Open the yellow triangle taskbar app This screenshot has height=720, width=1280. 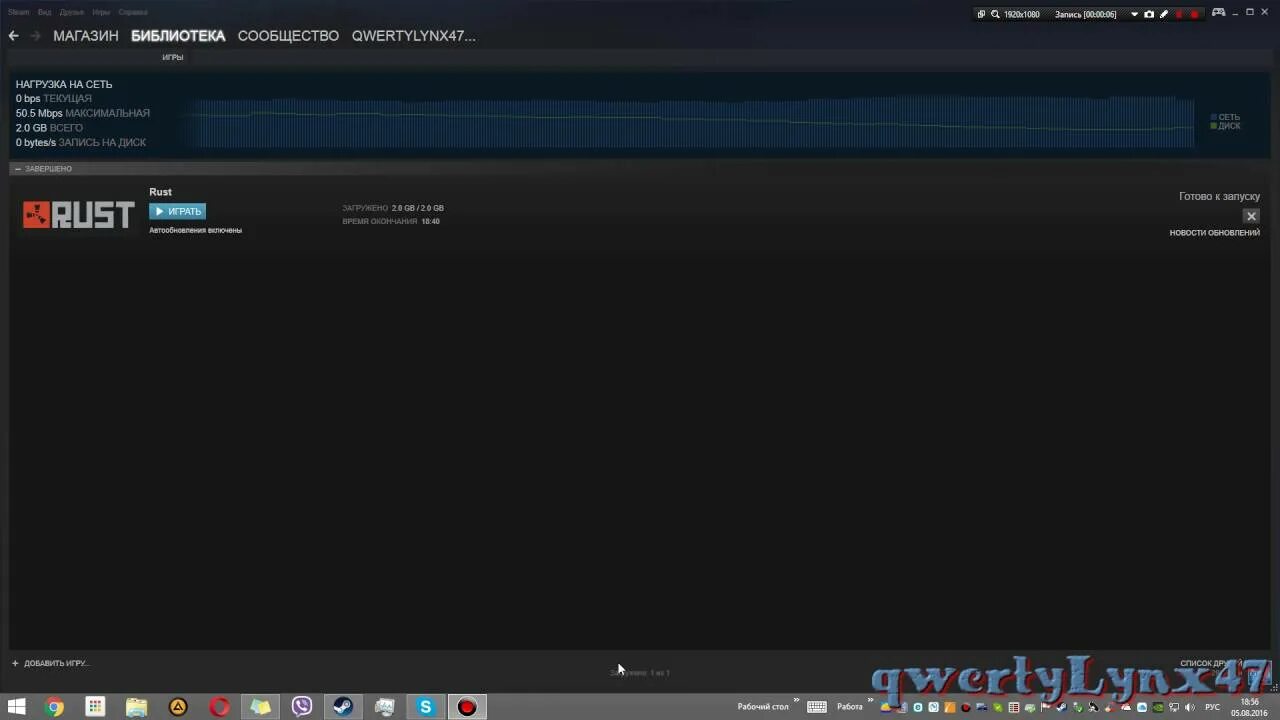(178, 707)
